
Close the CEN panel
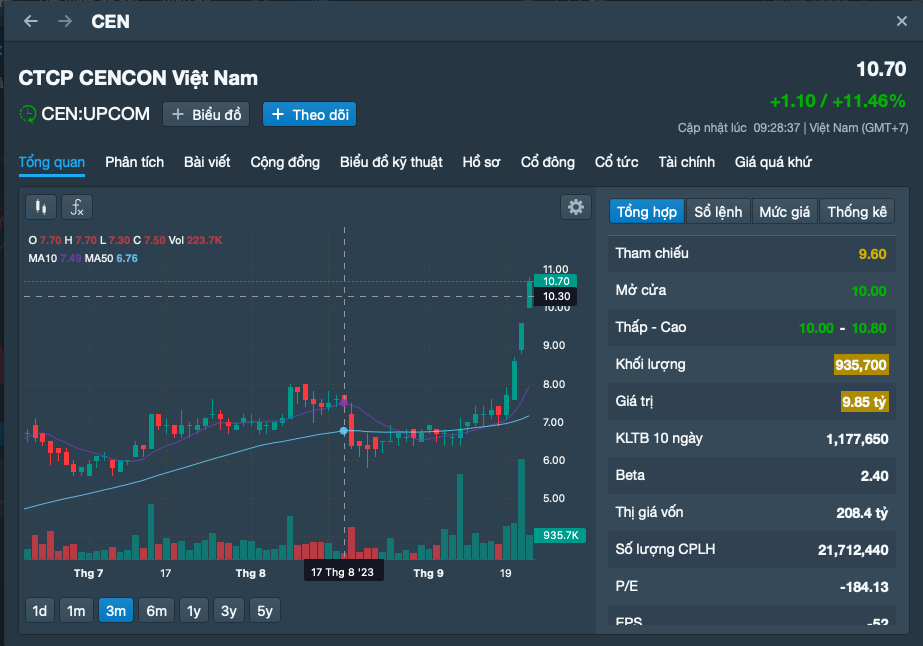(x=901, y=22)
